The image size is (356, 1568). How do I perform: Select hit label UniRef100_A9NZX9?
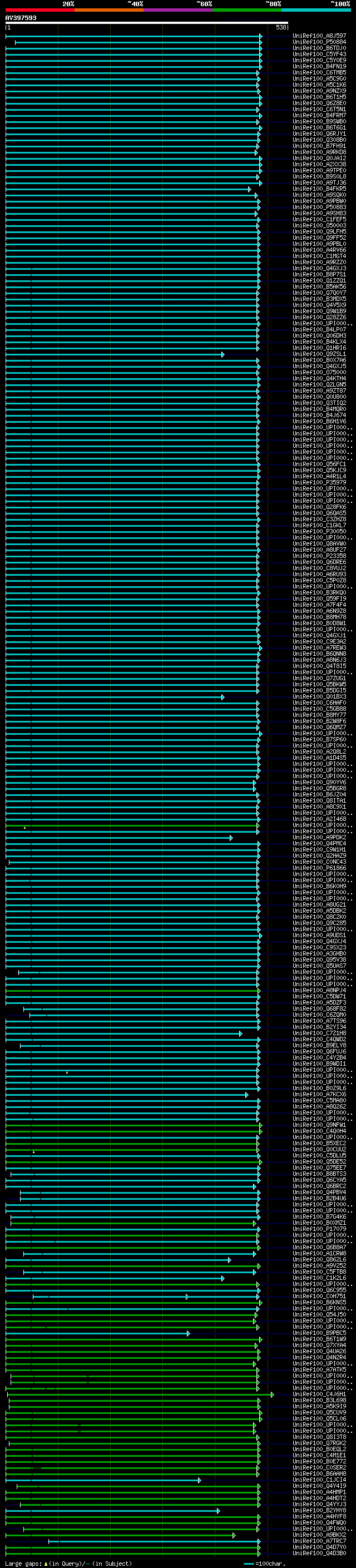pyautogui.click(x=319, y=91)
